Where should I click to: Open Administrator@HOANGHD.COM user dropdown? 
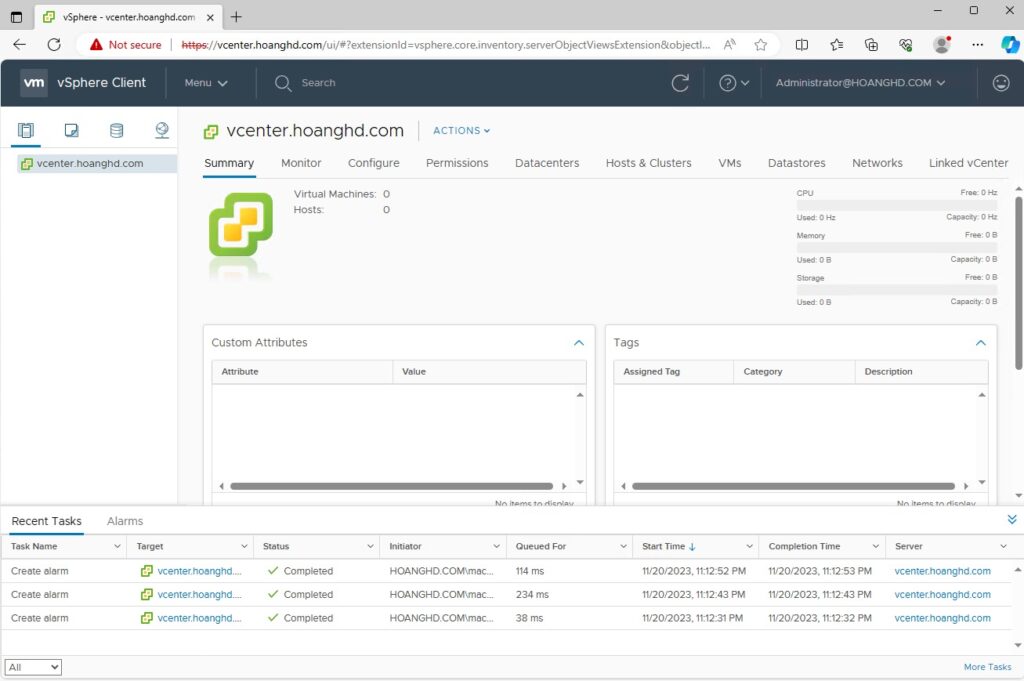tap(860, 83)
